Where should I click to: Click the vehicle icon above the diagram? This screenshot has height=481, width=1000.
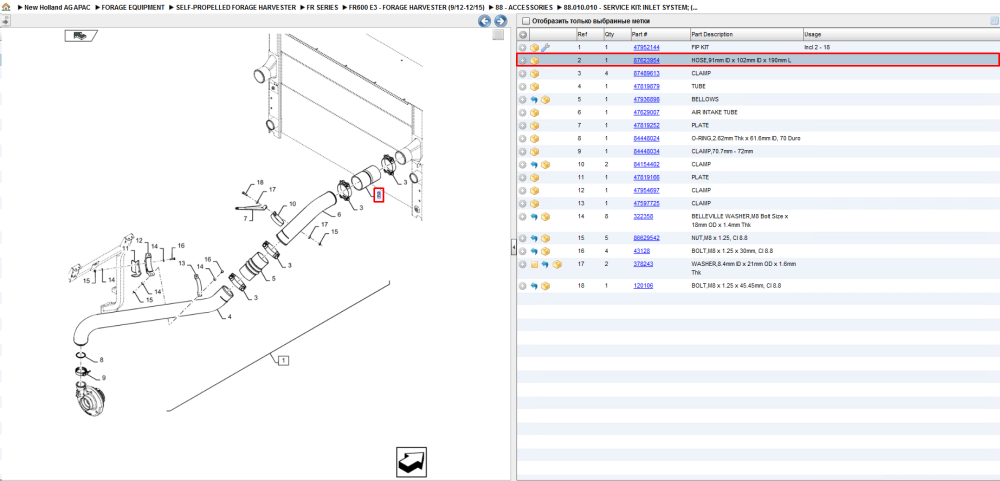pos(80,36)
